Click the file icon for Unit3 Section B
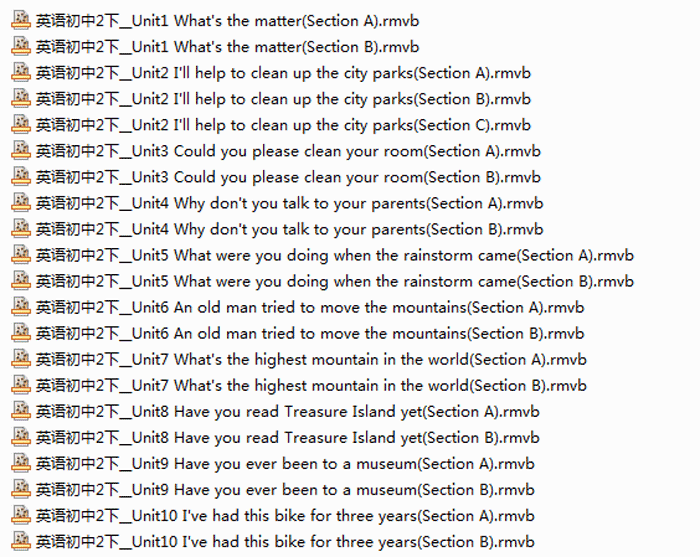Viewport: 700px width, 557px height. click(21, 177)
